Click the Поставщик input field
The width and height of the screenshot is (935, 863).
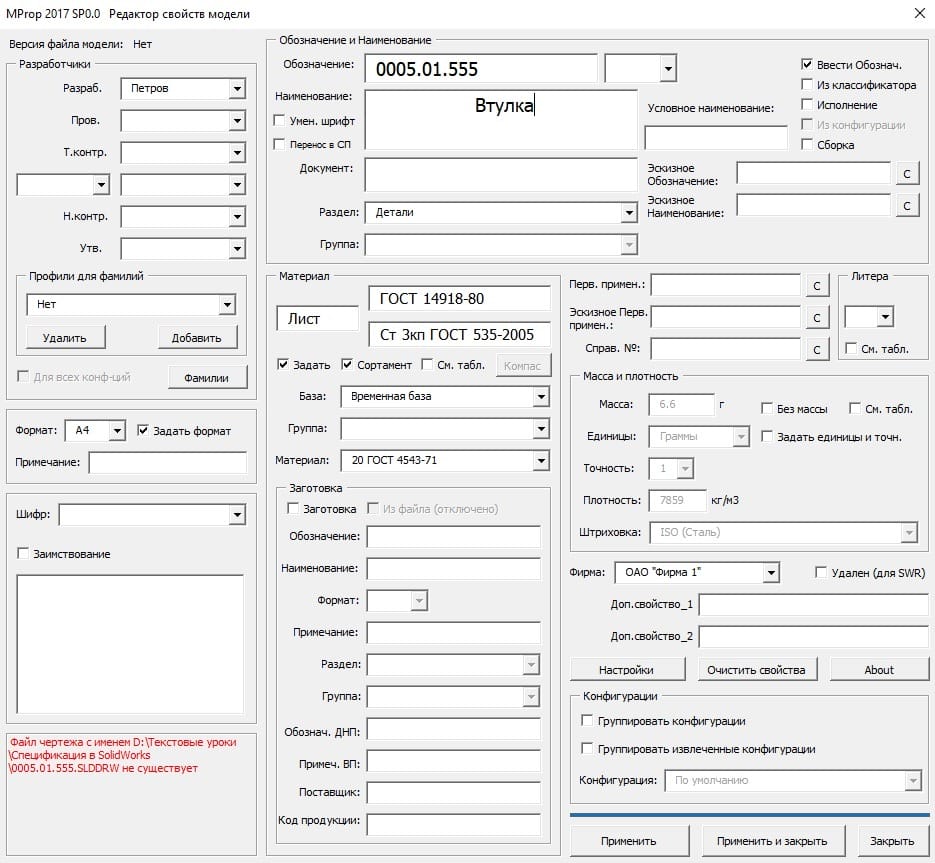tap(454, 792)
